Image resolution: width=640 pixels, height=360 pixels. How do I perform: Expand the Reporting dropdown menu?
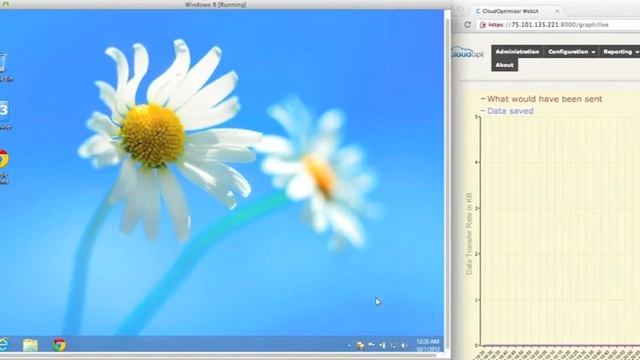coord(620,52)
